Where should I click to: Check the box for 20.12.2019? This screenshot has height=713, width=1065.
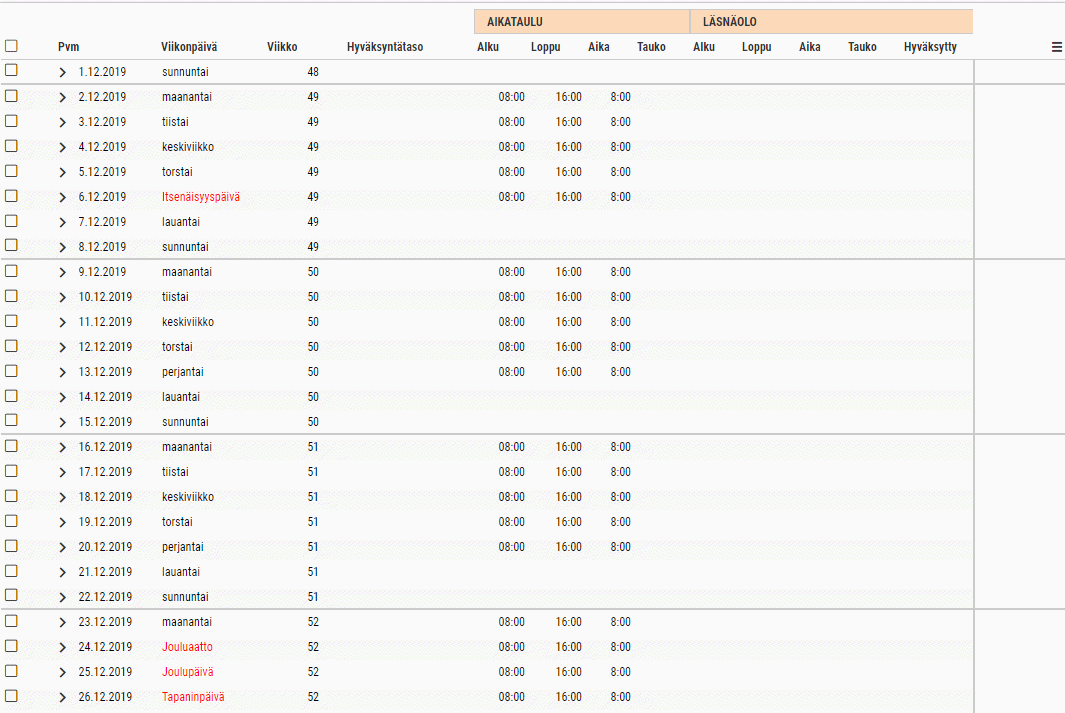click(x=12, y=546)
